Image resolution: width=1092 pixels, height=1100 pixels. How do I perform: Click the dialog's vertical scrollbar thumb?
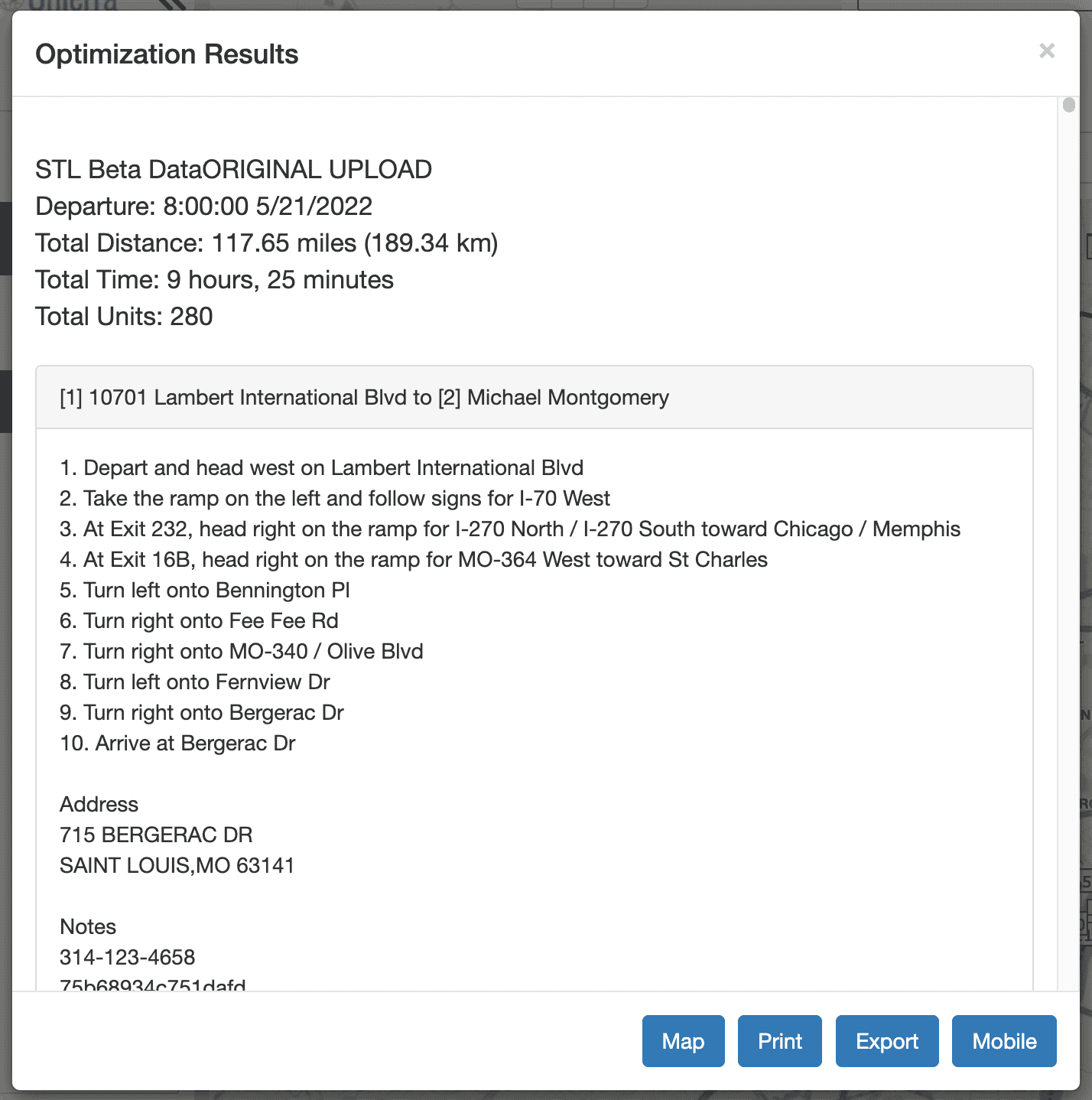[x=1069, y=105]
